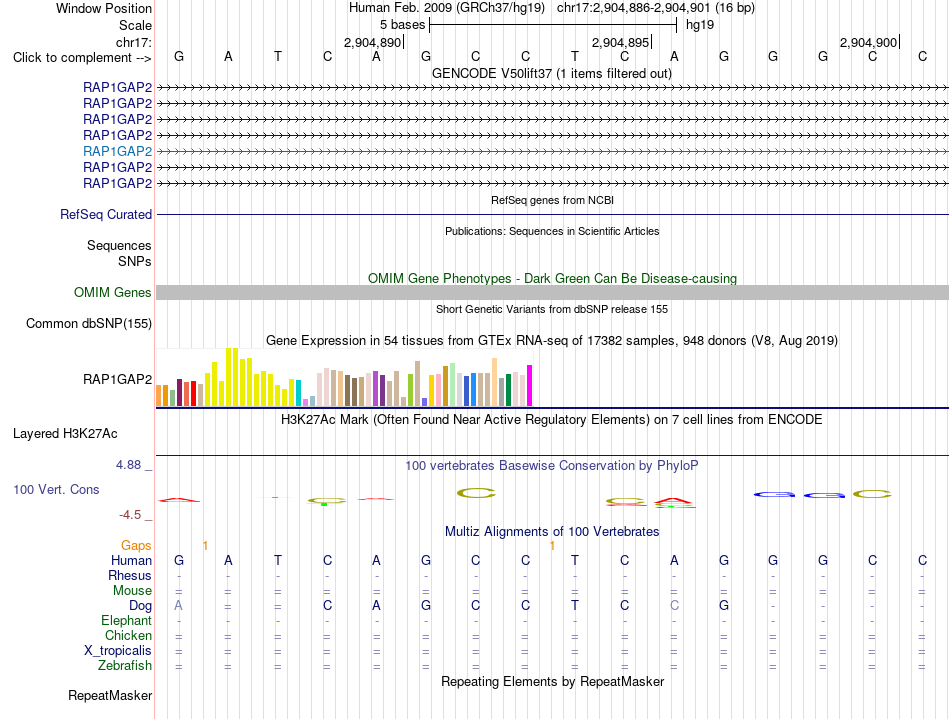Click the Common dbSNP(155) label
This screenshot has width=950, height=719.
point(89,323)
